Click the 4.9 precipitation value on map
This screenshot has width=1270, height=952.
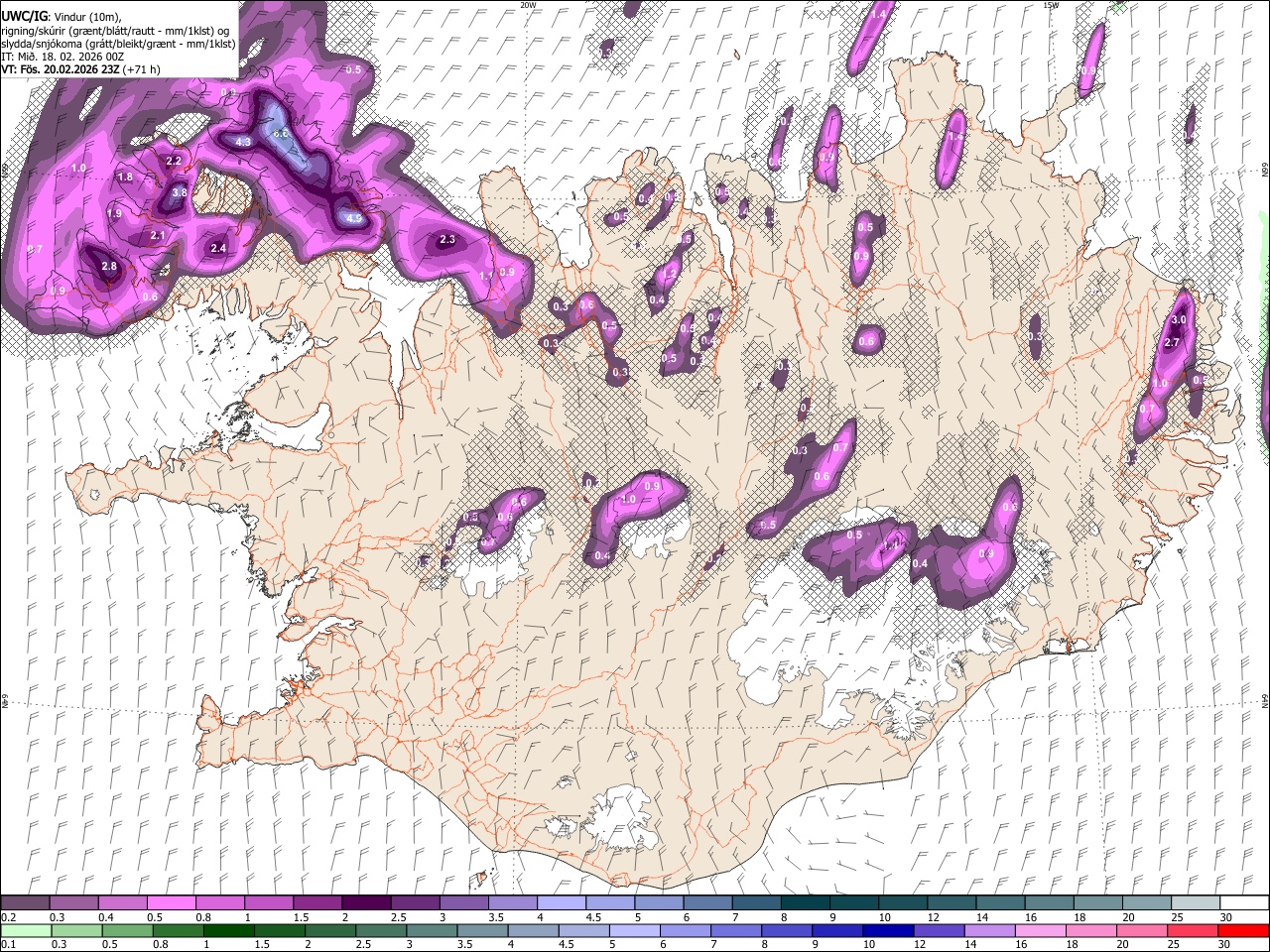coord(354,218)
